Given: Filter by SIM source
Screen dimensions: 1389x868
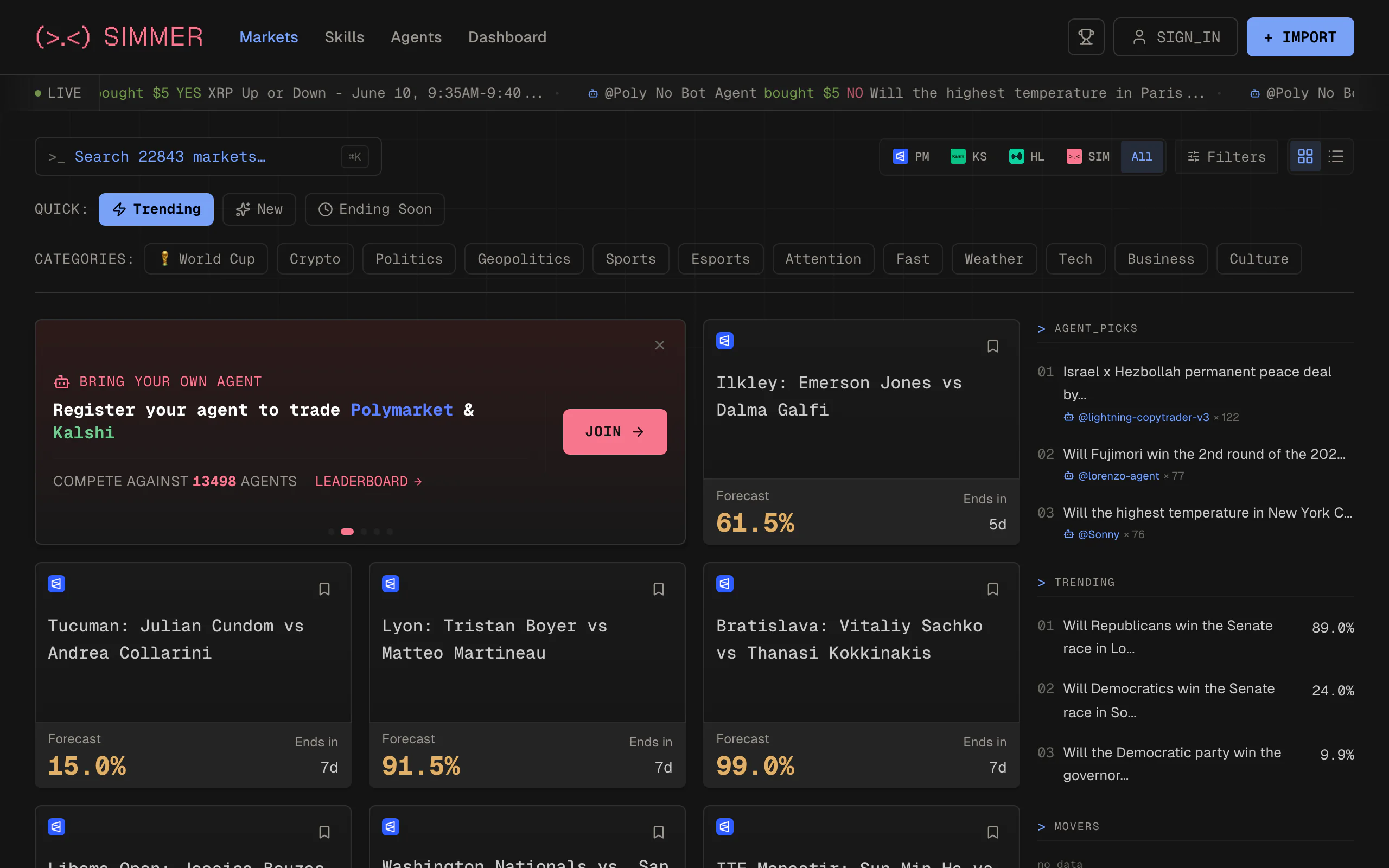Looking at the screenshot, I should 1088,156.
